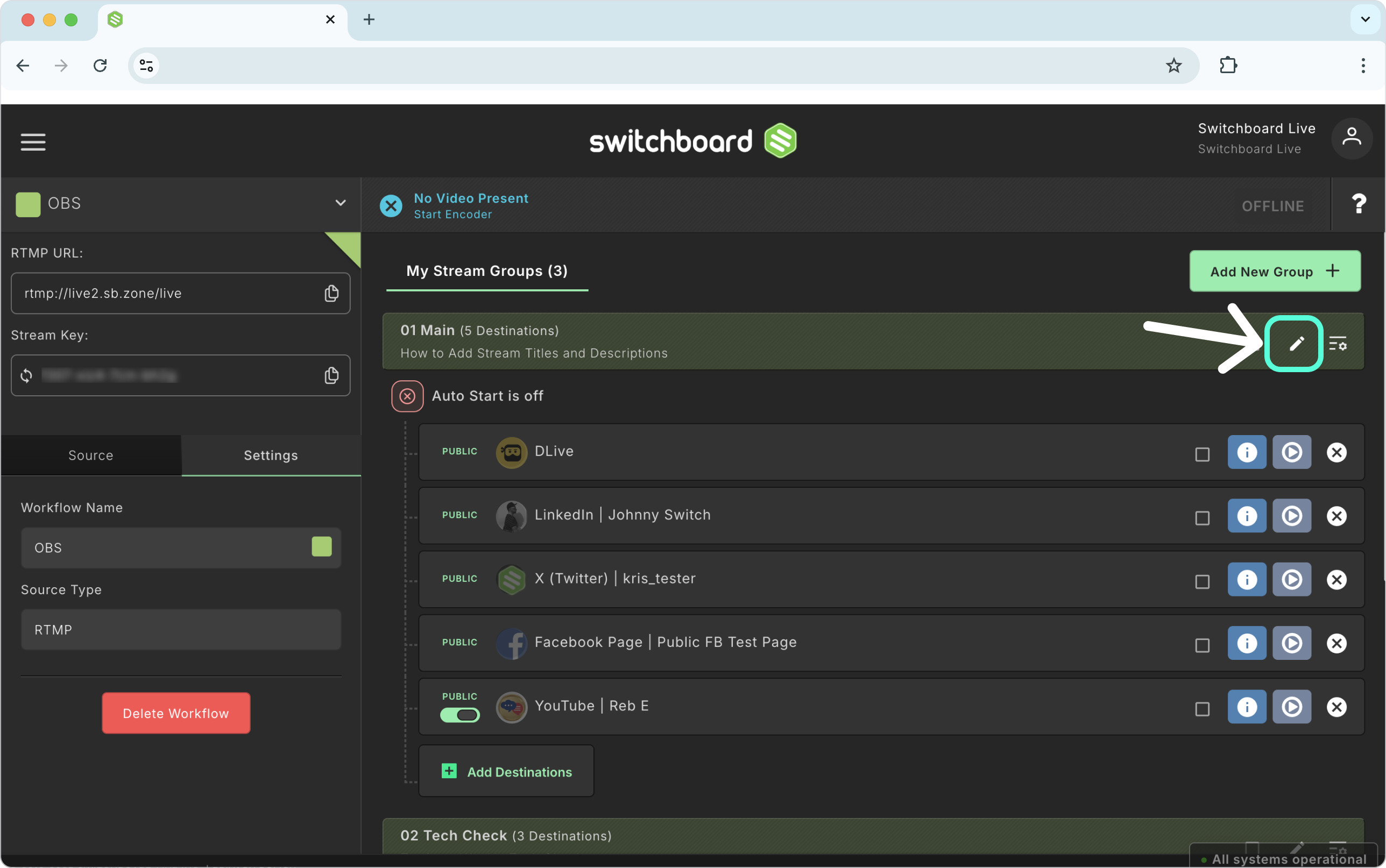Show info for YouTube Reb E
1386x868 pixels.
coord(1247,707)
